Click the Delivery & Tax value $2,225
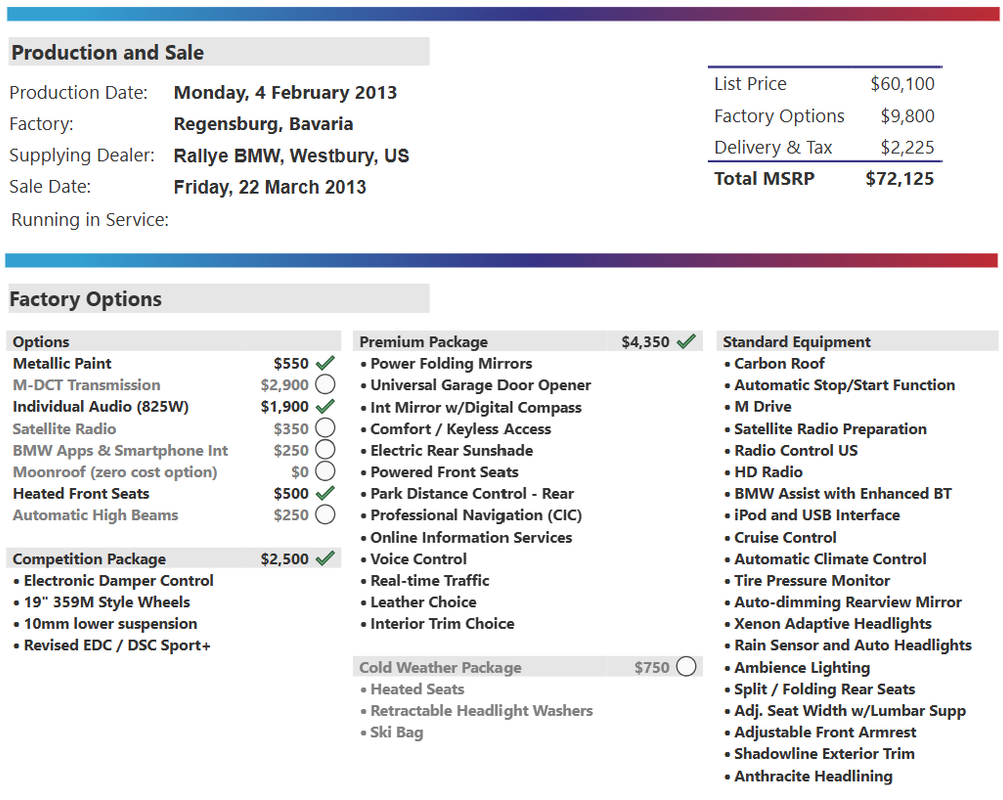 tap(908, 147)
